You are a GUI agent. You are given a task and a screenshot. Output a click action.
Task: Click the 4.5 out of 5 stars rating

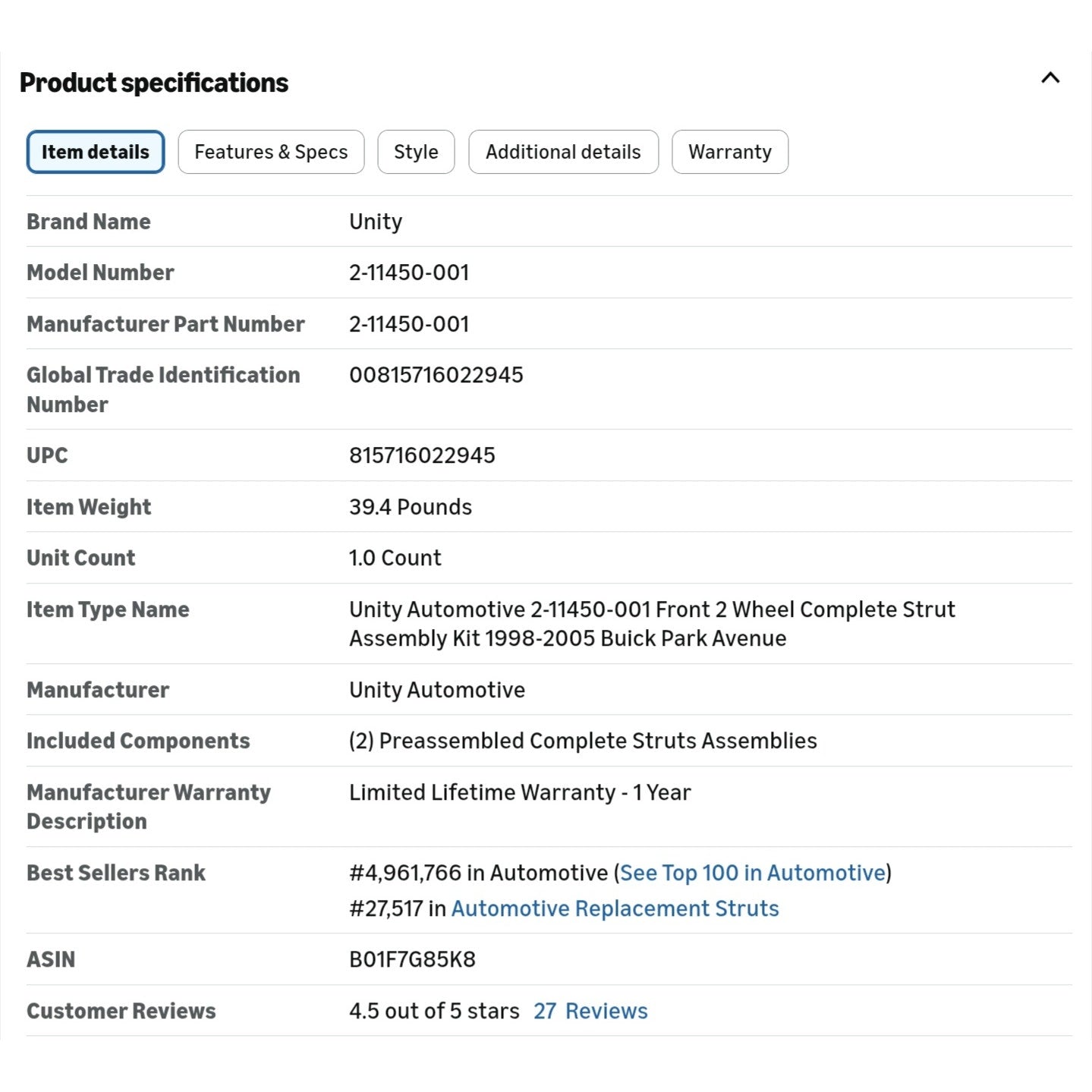434,1011
